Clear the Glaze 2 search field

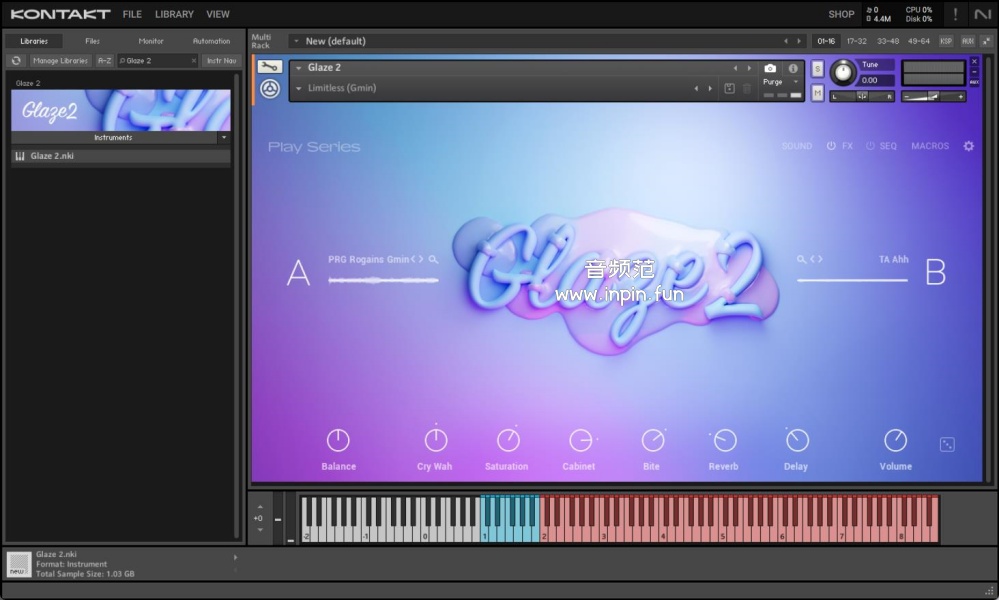click(194, 61)
